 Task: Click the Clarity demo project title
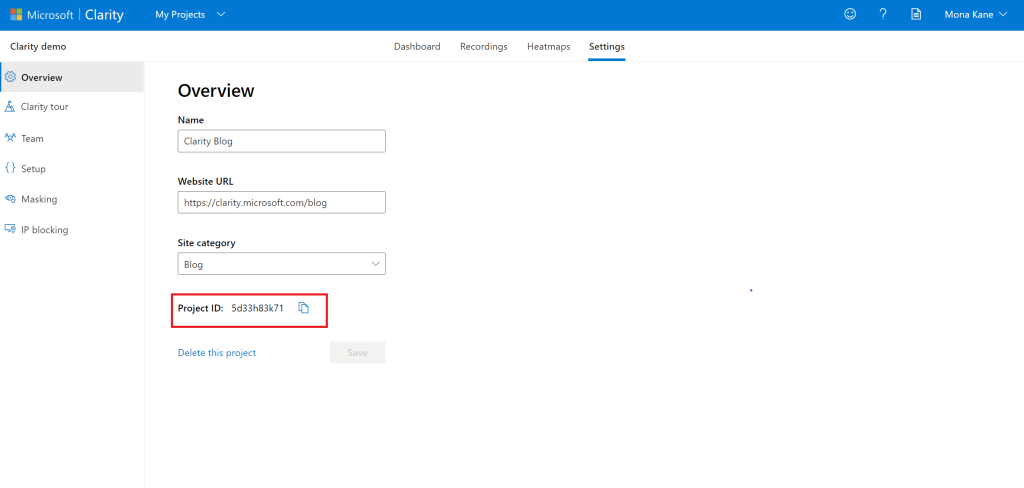[x=38, y=46]
